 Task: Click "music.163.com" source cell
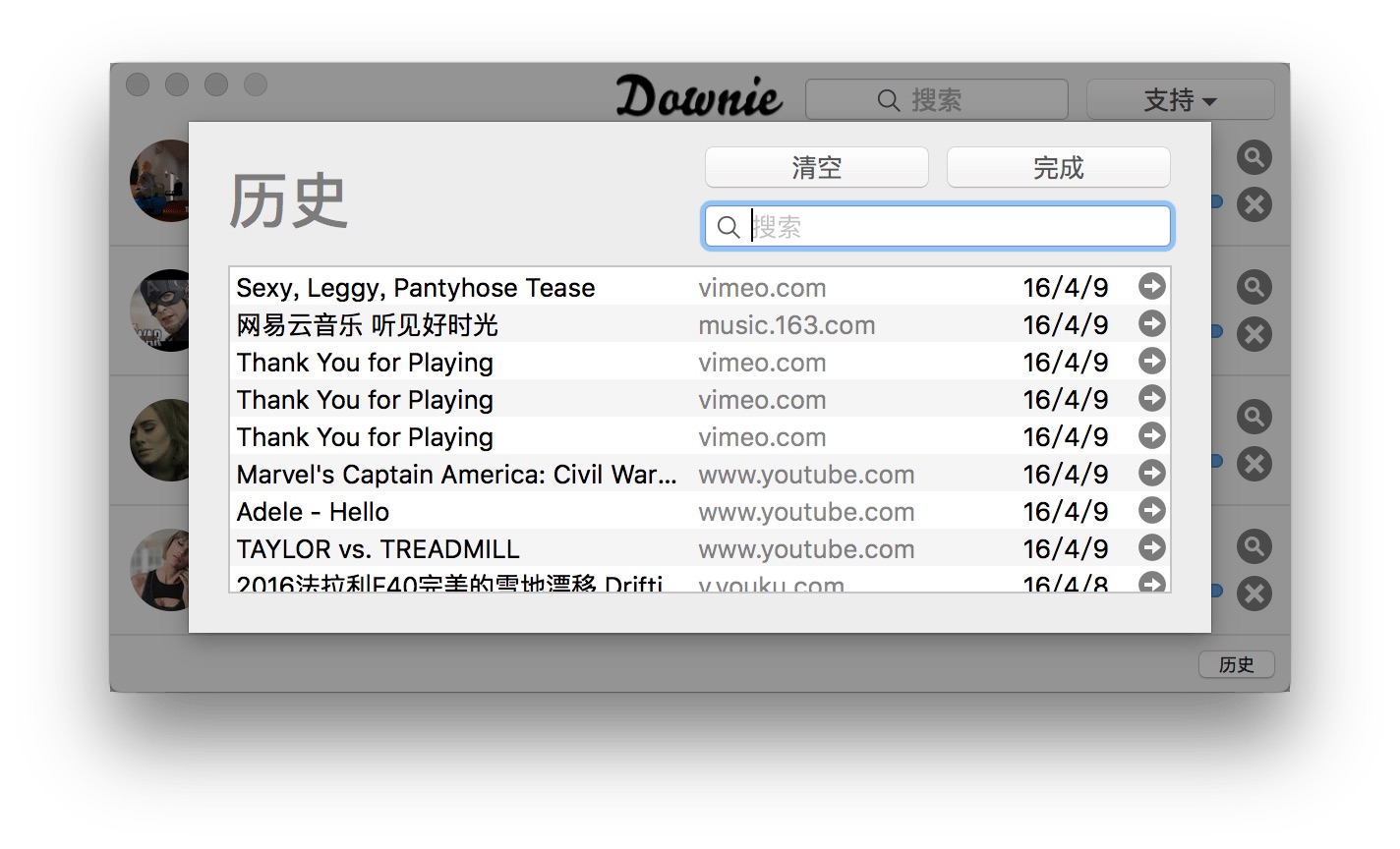pyautogui.click(x=787, y=325)
